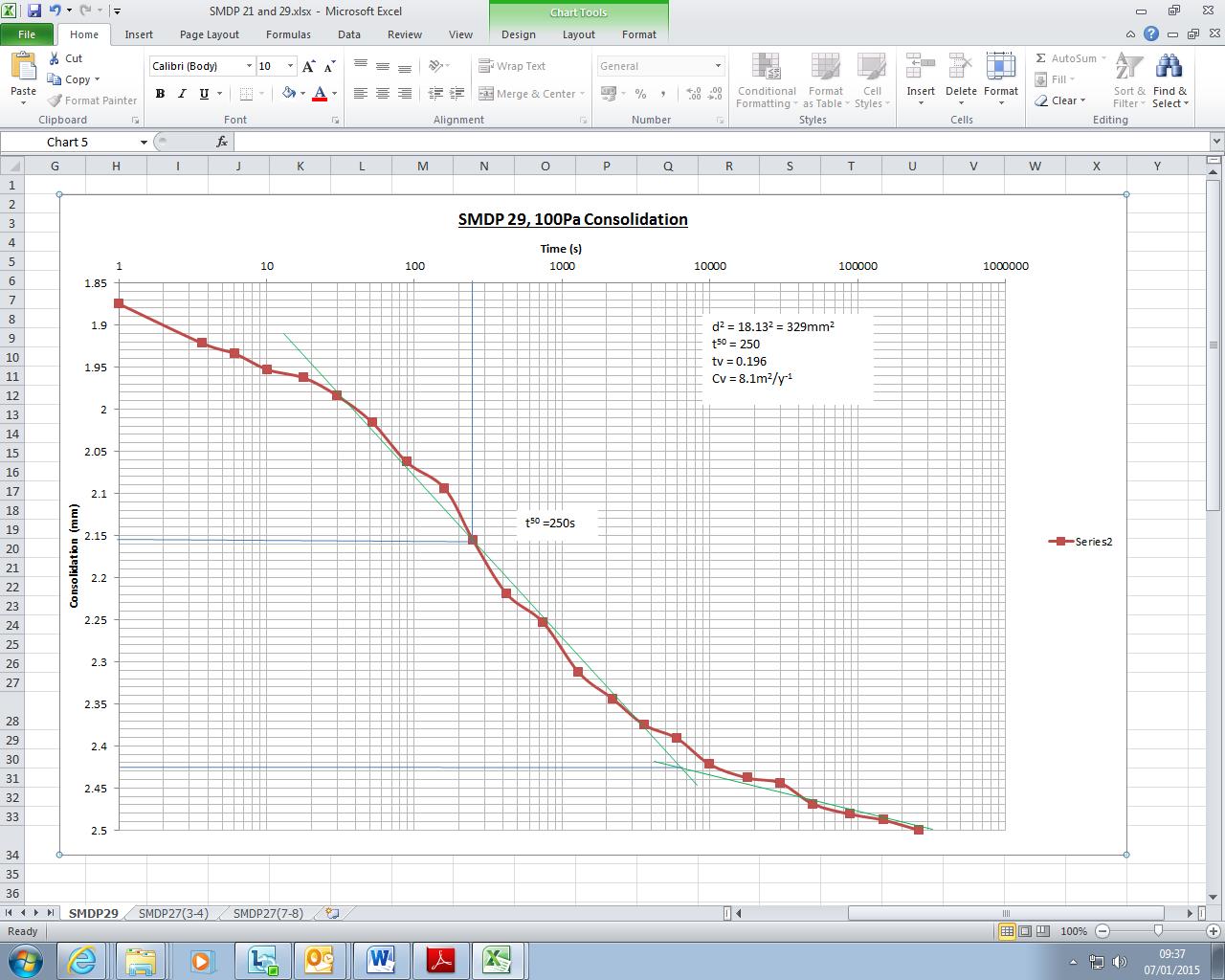Expand the font name dropdown
The height and width of the screenshot is (980, 1225).
(x=249, y=66)
